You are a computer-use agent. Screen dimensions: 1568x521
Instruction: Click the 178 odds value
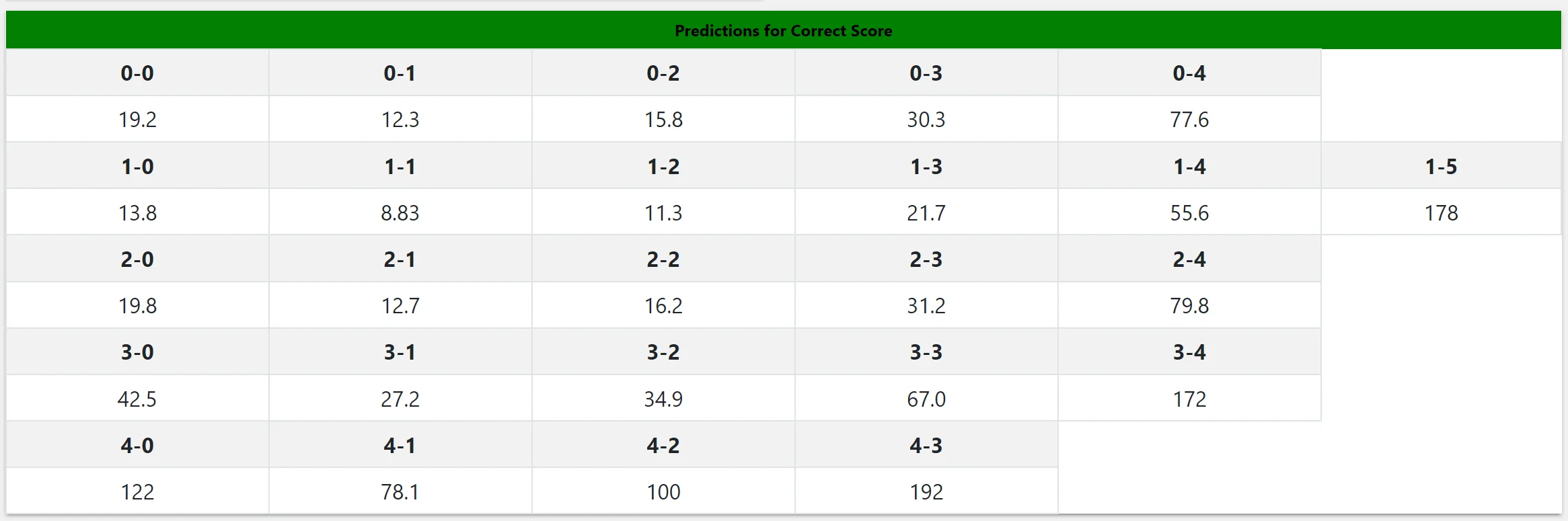1441,213
